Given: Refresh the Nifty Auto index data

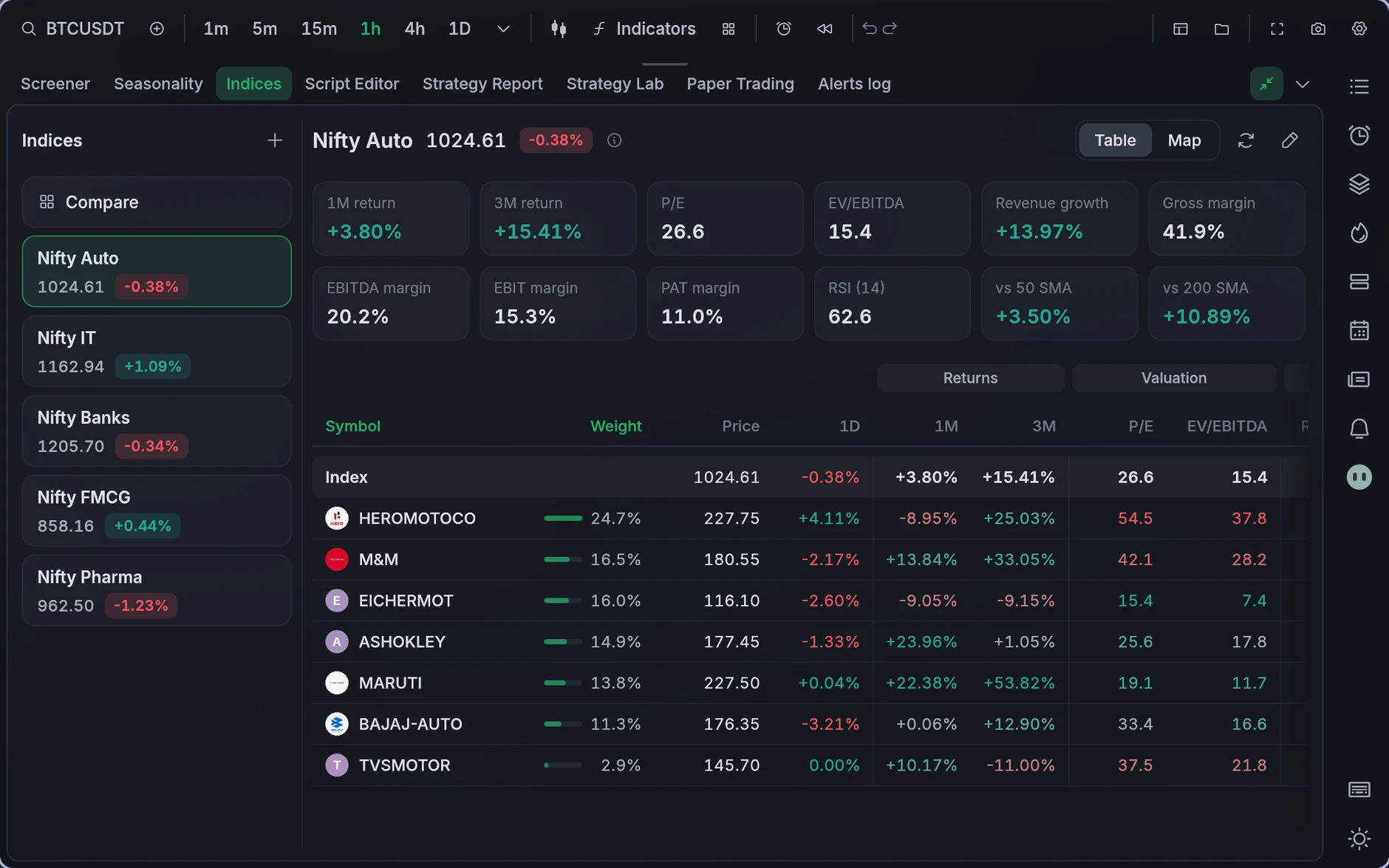Looking at the screenshot, I should [1246, 140].
